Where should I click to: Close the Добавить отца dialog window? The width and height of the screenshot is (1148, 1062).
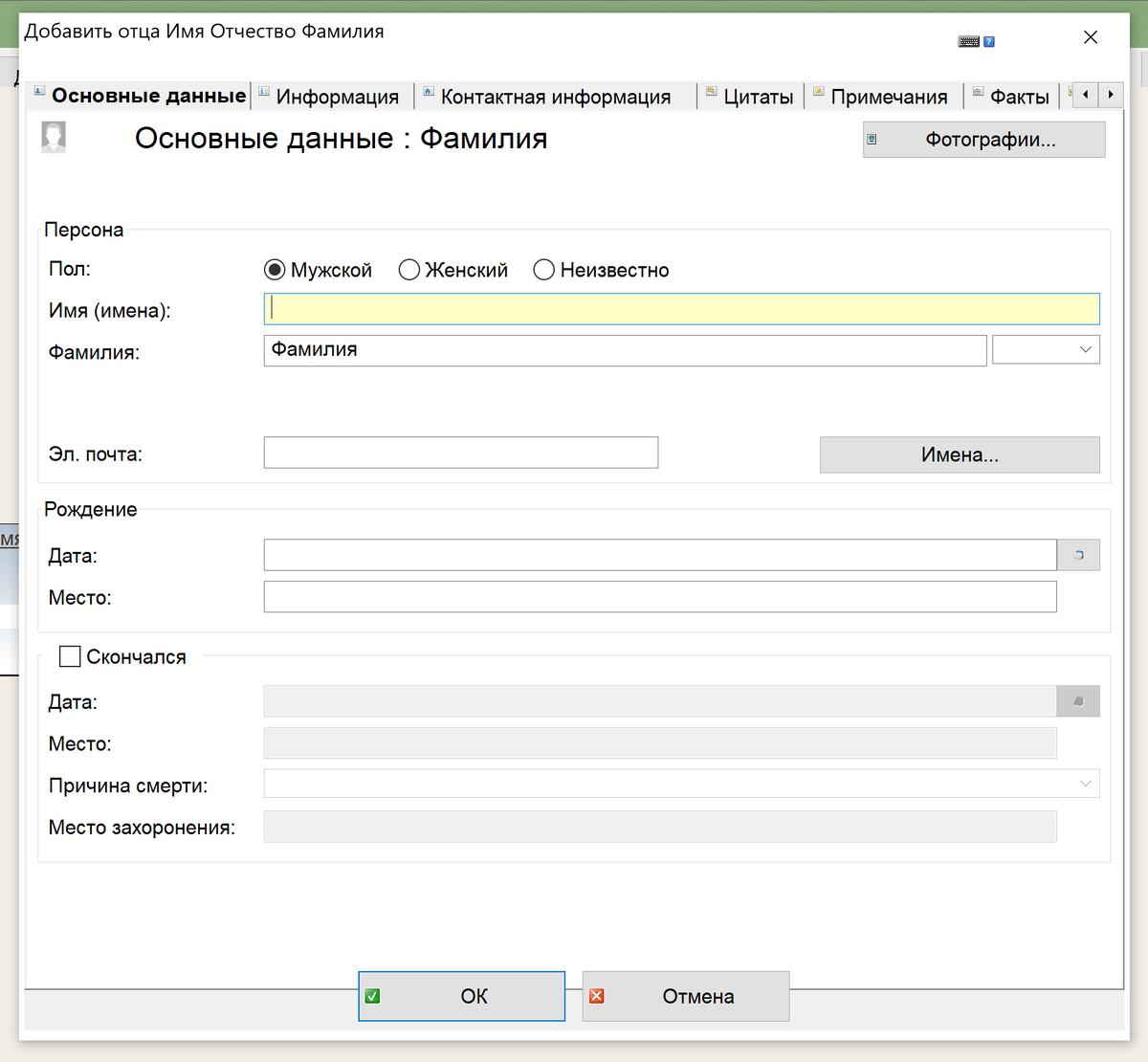coord(1091,37)
